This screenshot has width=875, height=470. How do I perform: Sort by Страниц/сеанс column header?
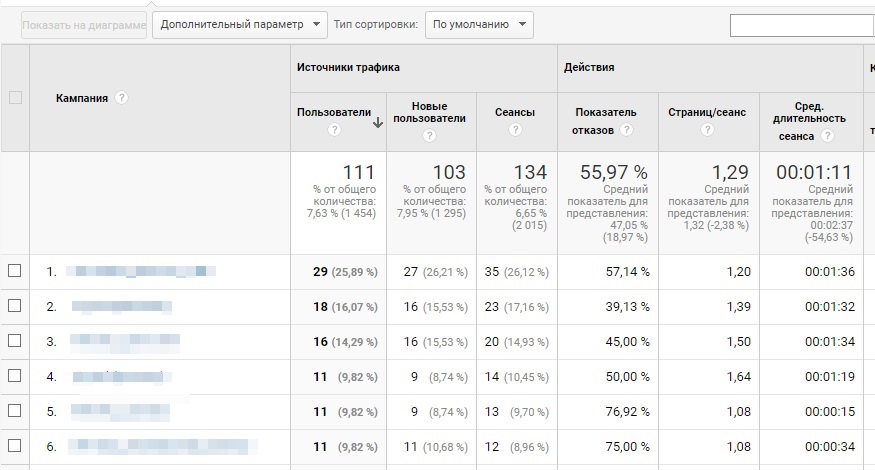click(x=707, y=112)
